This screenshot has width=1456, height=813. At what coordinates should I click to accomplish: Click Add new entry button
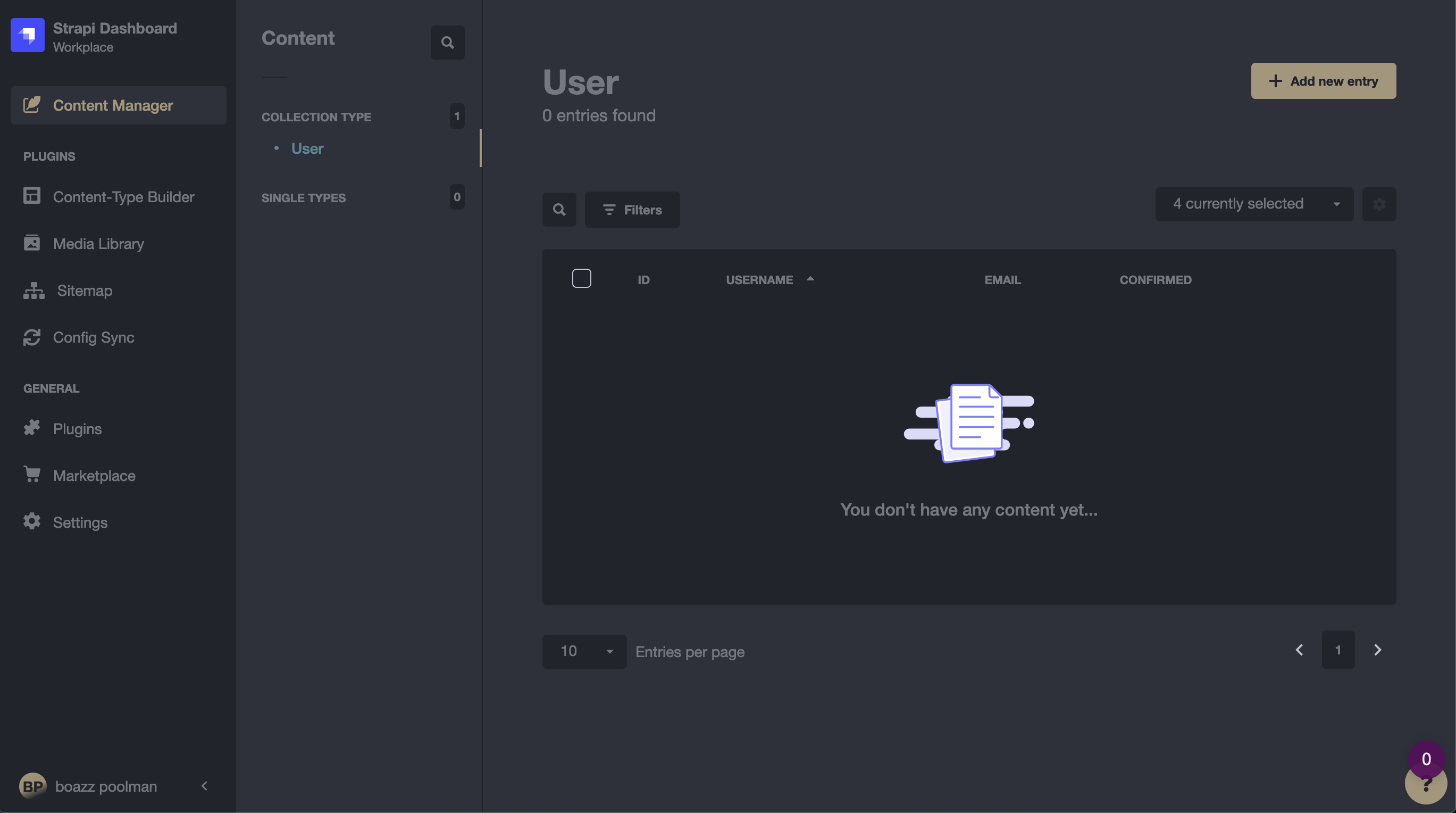[1323, 81]
